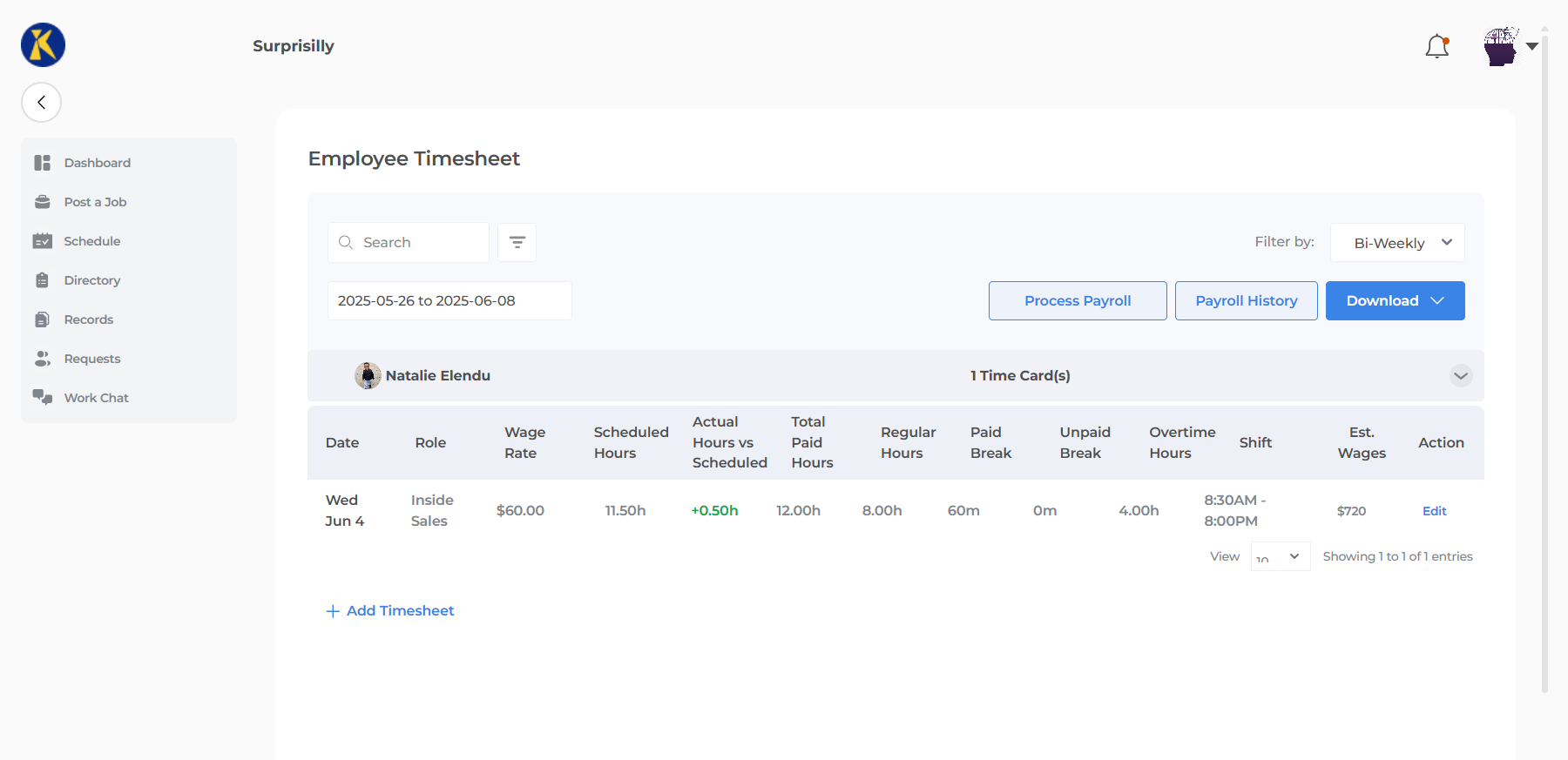Click the Wage Rate column header
Screen dimensions: 1568x760
pos(525,443)
